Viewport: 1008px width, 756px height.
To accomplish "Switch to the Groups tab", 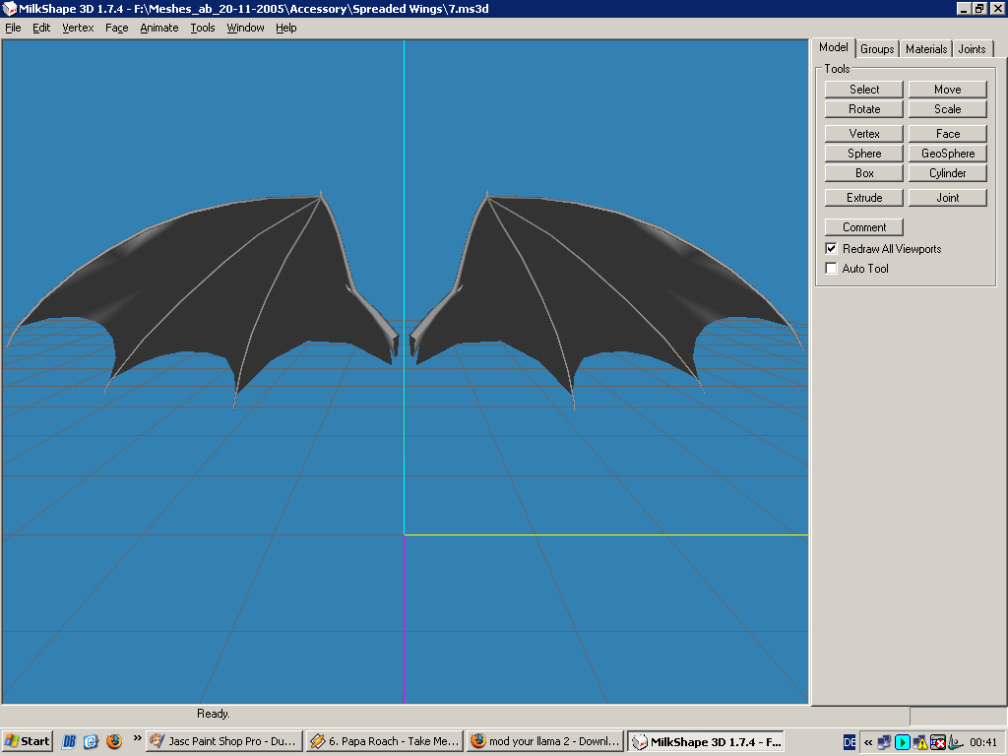I will click(877, 49).
